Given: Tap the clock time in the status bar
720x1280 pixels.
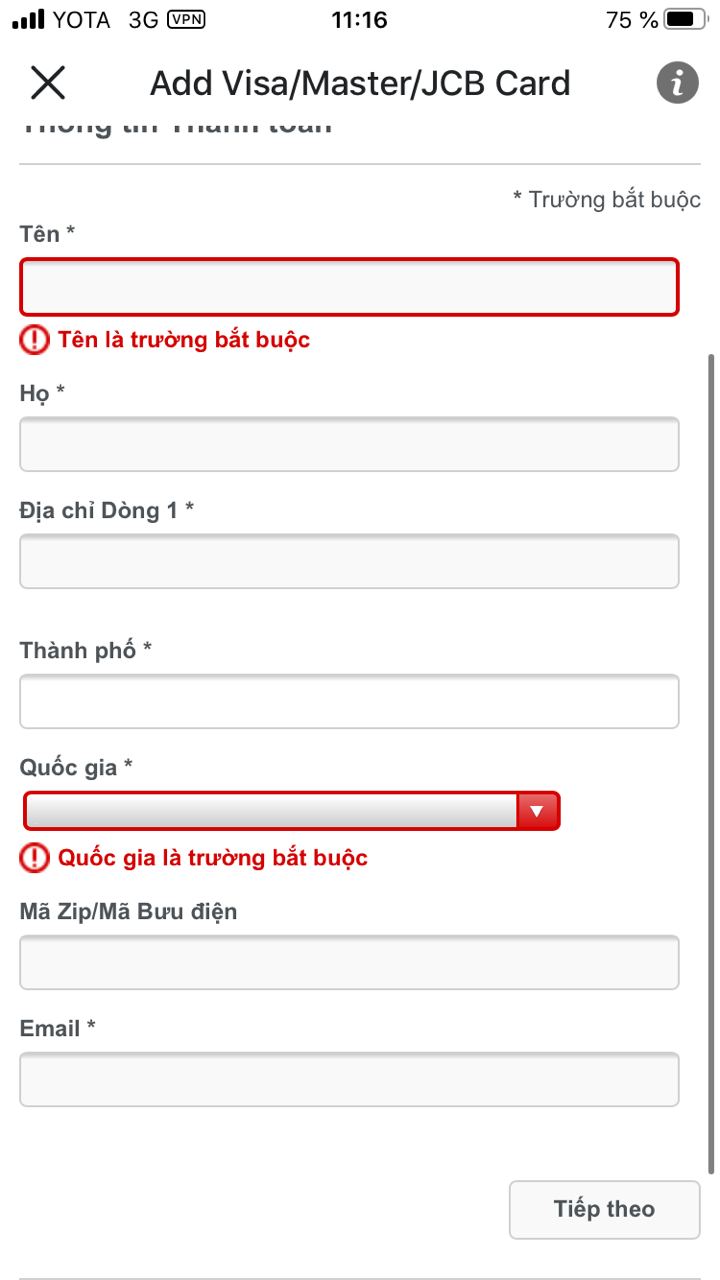Looking at the screenshot, I should [359, 19].
